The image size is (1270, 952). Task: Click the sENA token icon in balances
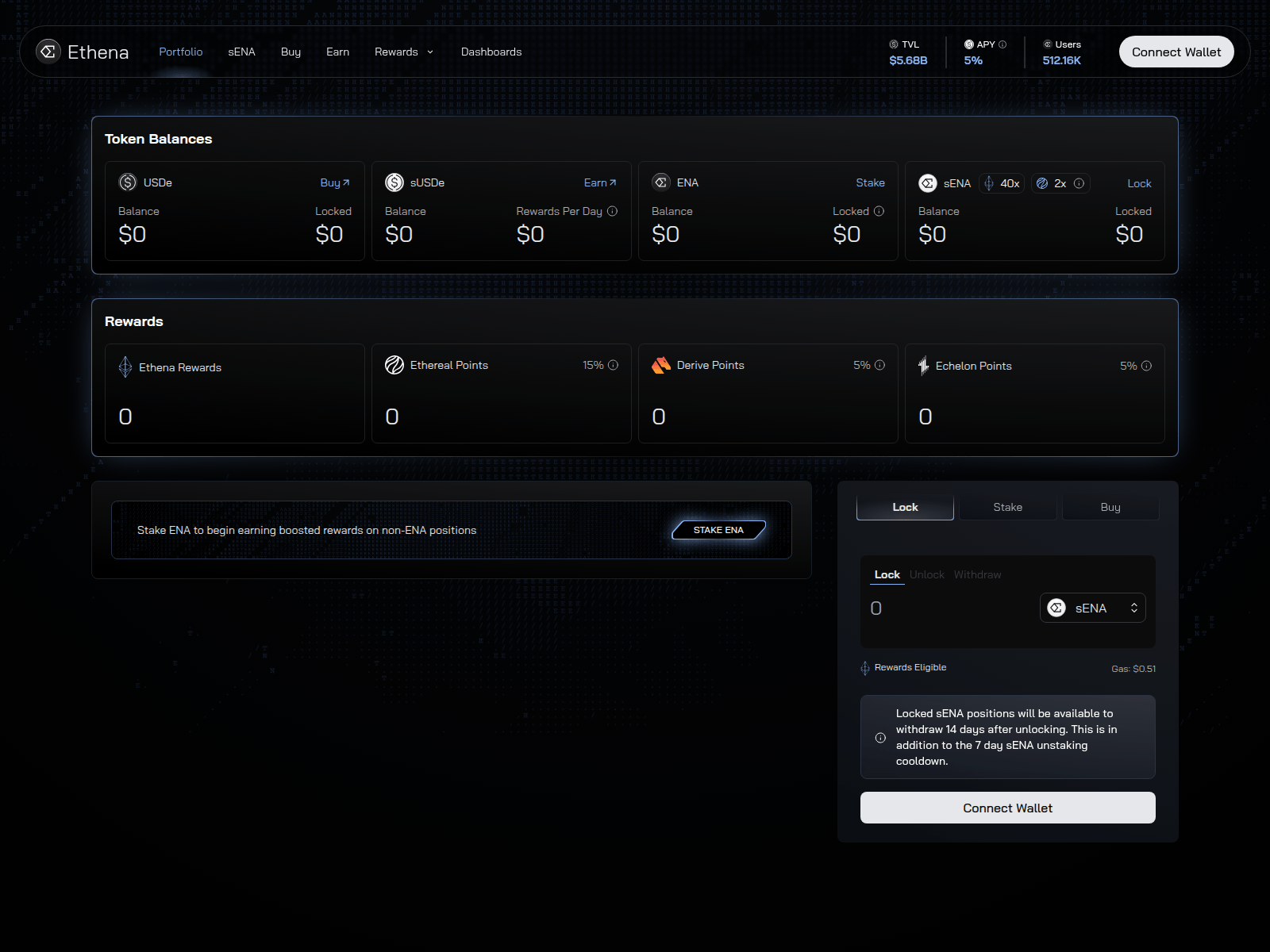[928, 183]
